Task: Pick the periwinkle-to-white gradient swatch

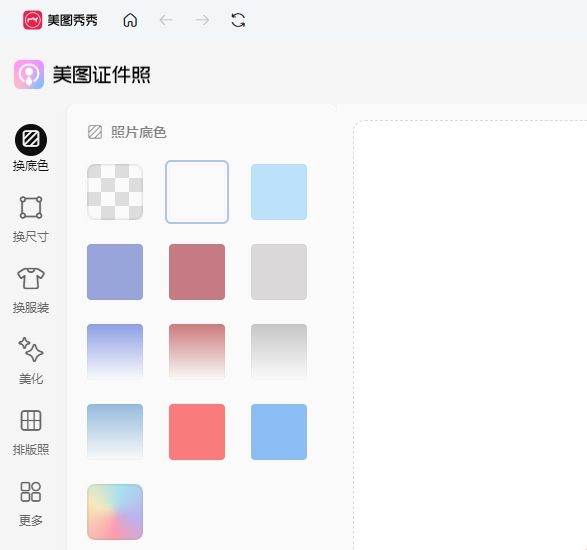Action: click(115, 352)
